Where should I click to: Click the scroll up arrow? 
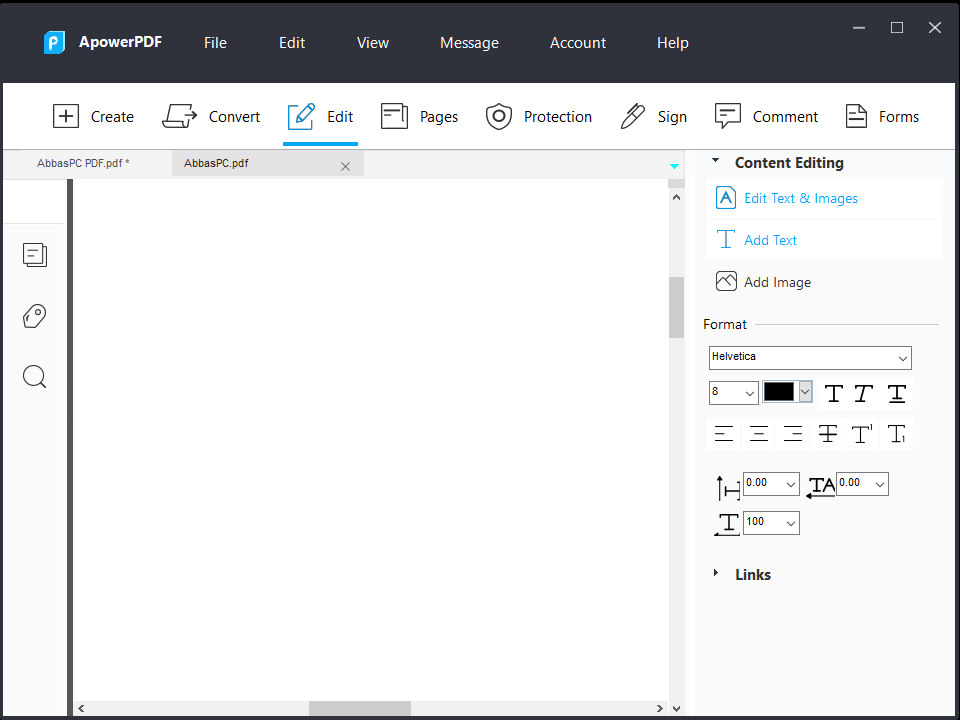[676, 197]
